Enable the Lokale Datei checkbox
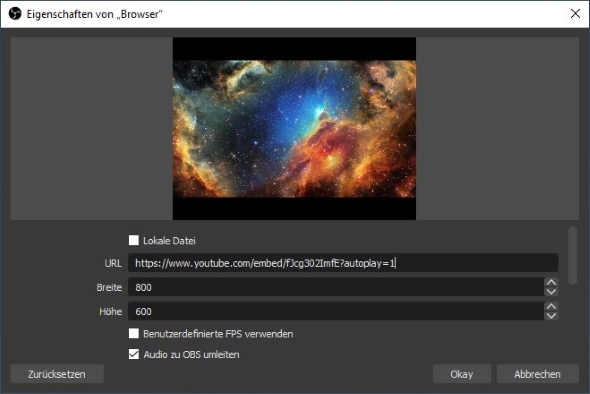 click(134, 240)
